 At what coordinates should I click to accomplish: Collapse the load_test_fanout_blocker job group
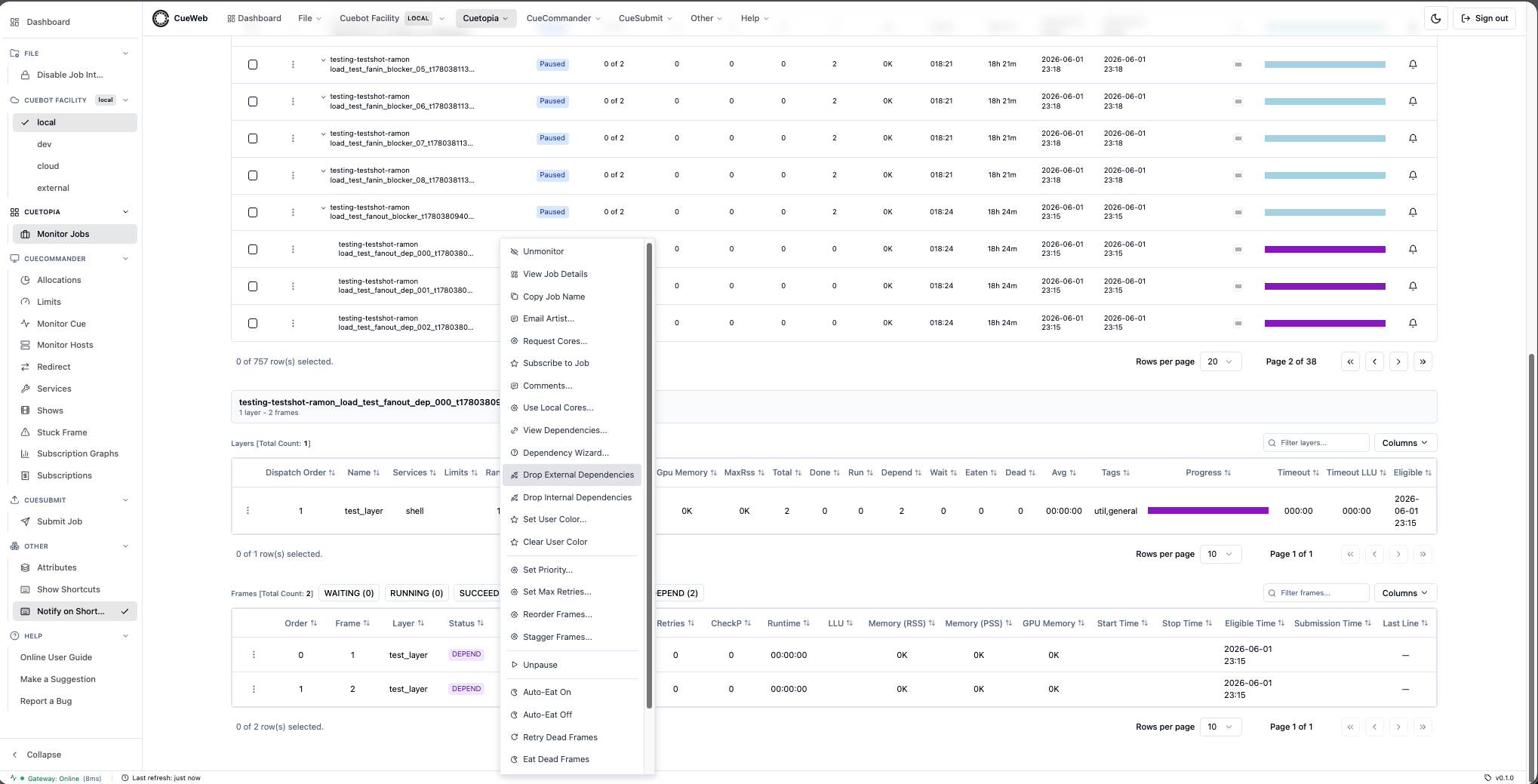point(323,208)
